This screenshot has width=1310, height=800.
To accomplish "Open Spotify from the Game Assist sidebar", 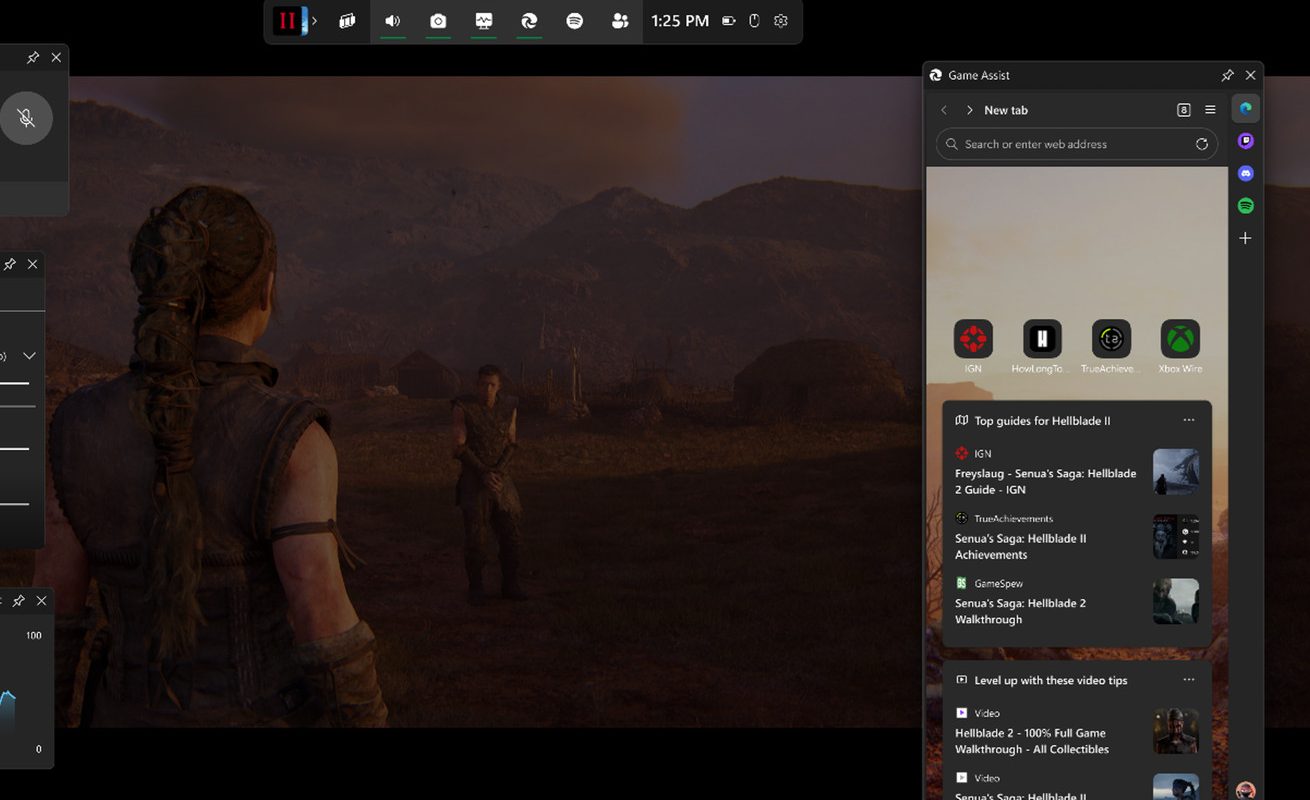I will tap(1245, 205).
